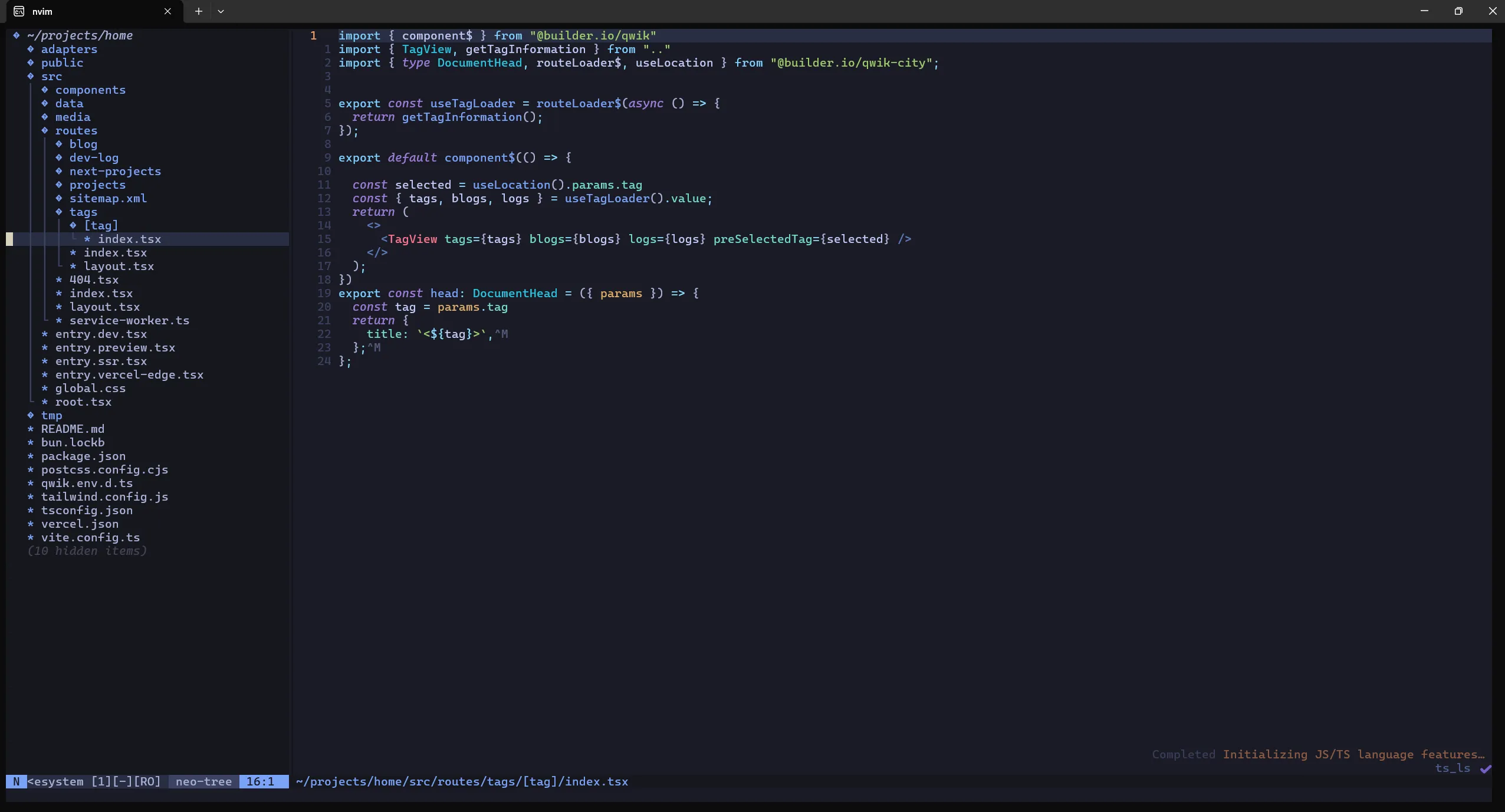Toggle the hidden items indicator at bottom
Viewport: 1505px width, 812px height.
87,551
